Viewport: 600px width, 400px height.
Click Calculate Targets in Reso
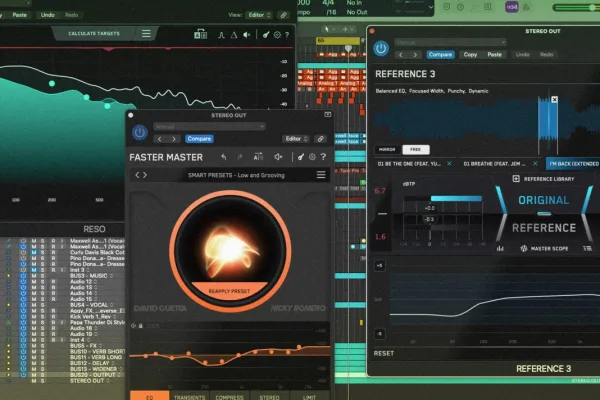(x=94, y=34)
